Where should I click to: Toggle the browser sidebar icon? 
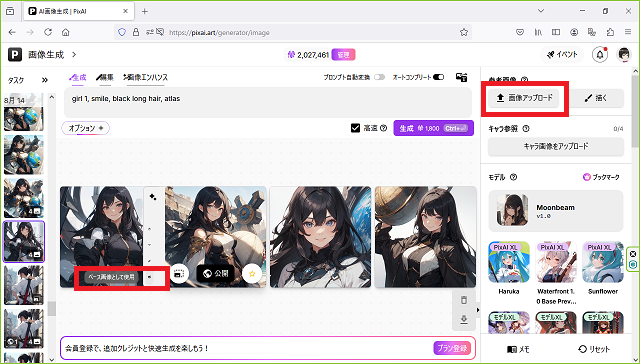point(556,32)
